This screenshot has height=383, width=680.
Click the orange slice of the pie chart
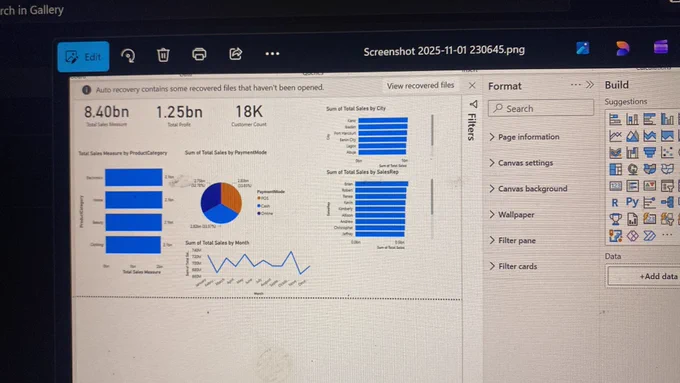tap(231, 197)
